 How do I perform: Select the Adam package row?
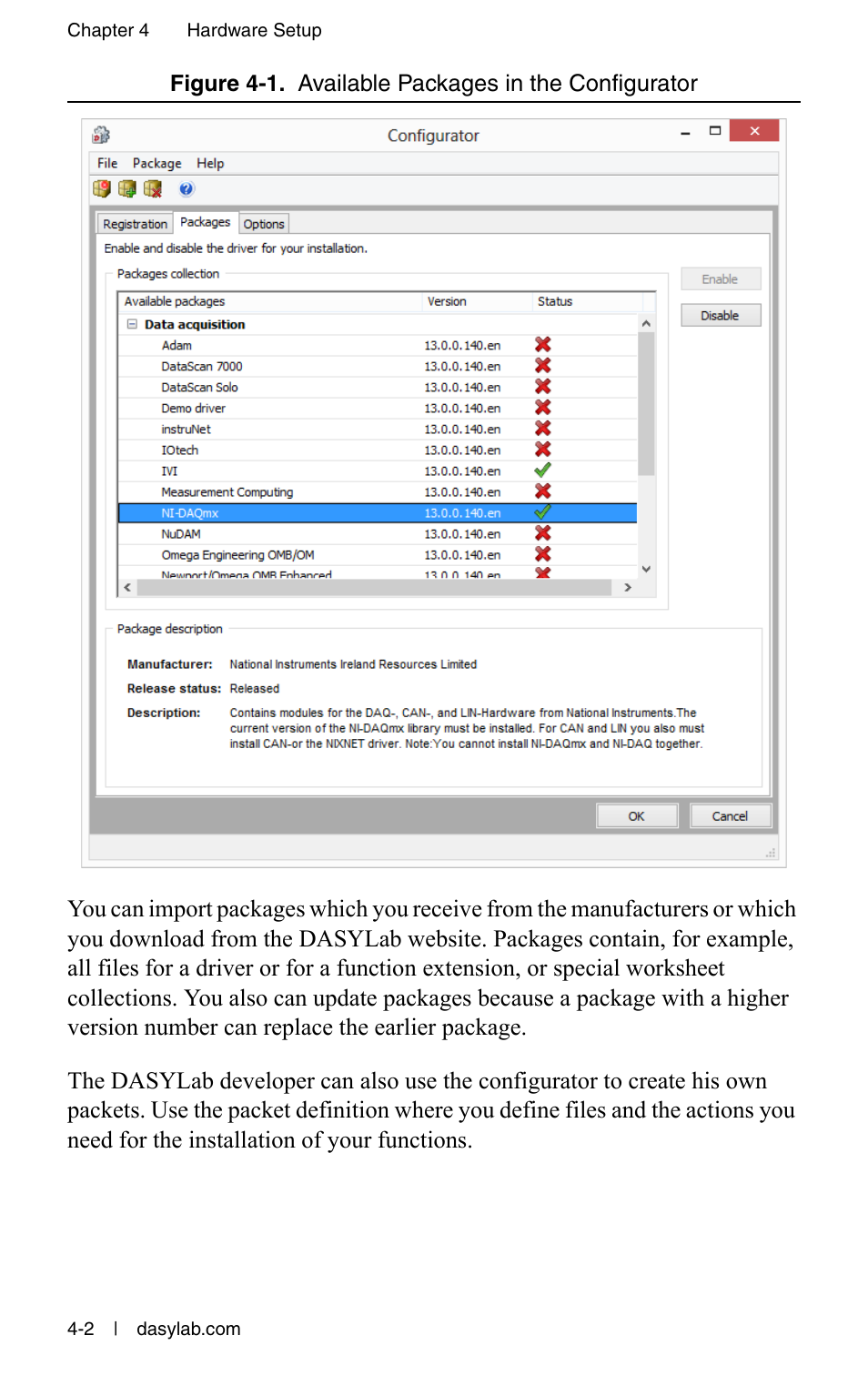[x=378, y=345]
